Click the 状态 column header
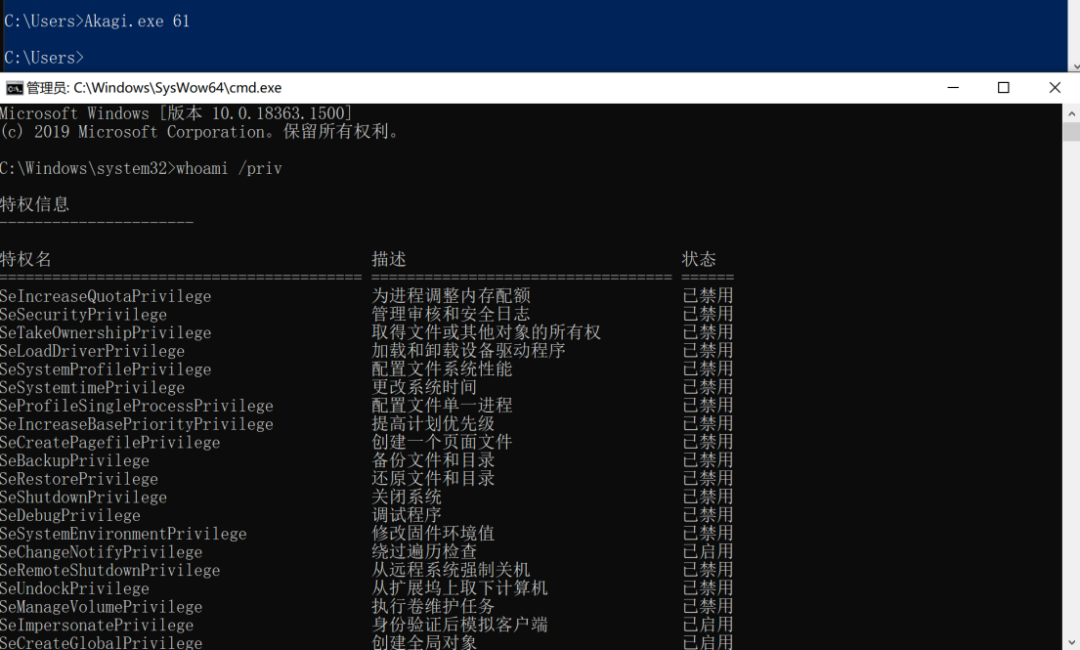Screen dimensions: 1080x650 coord(697,258)
